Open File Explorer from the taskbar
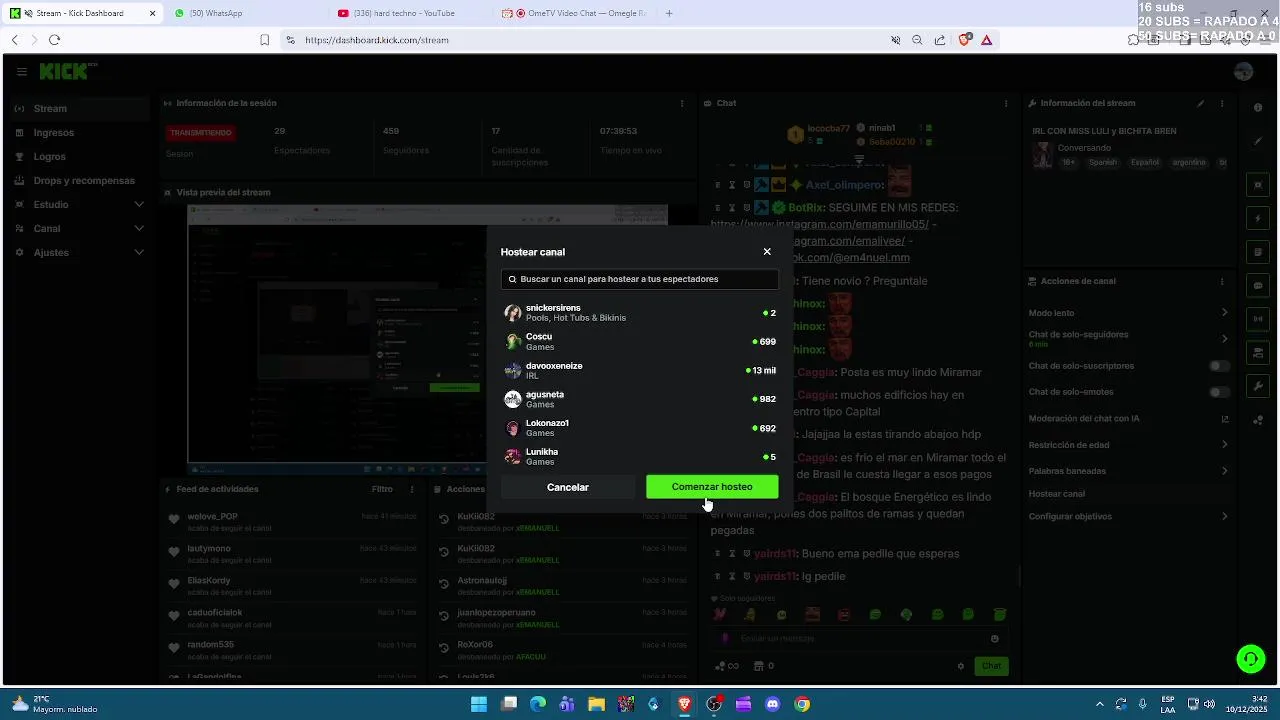This screenshot has width=1280, height=720. coord(596,704)
